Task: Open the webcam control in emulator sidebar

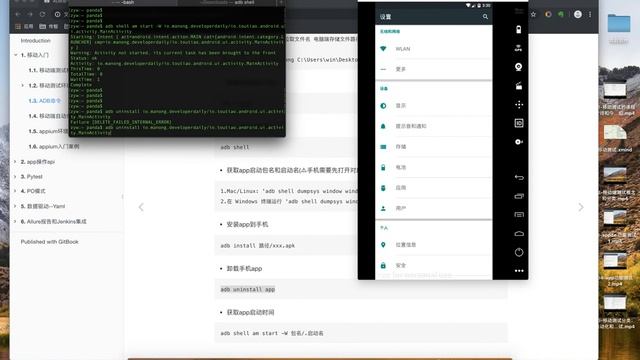Action: 518,67
